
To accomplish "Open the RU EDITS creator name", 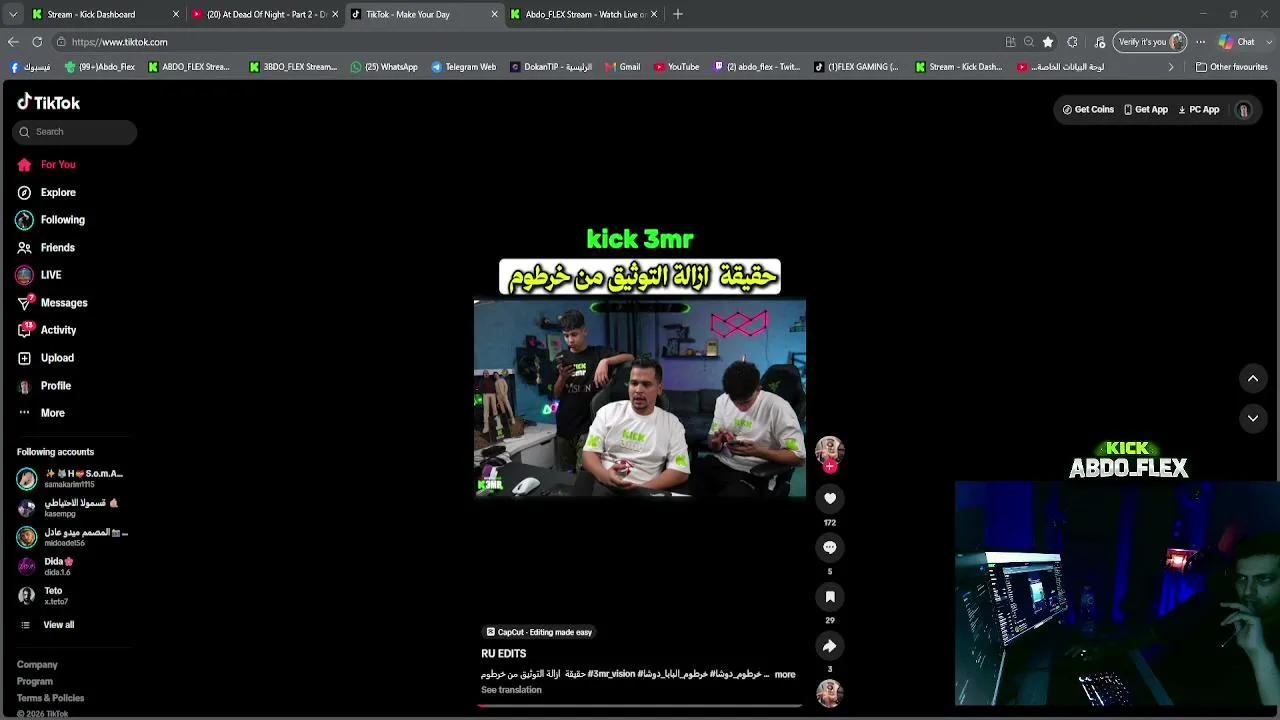I will tap(503, 654).
